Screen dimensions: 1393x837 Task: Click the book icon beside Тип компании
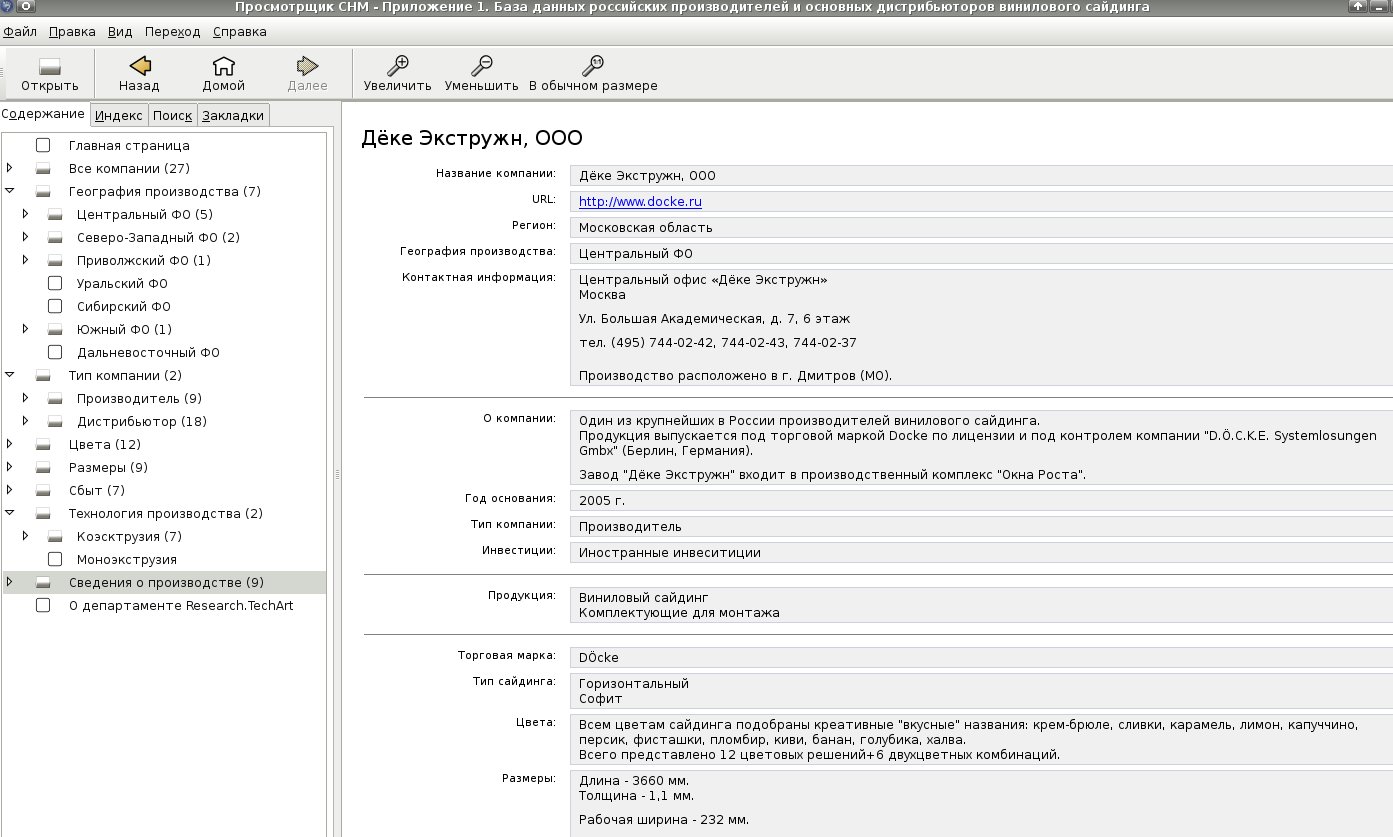pos(43,375)
